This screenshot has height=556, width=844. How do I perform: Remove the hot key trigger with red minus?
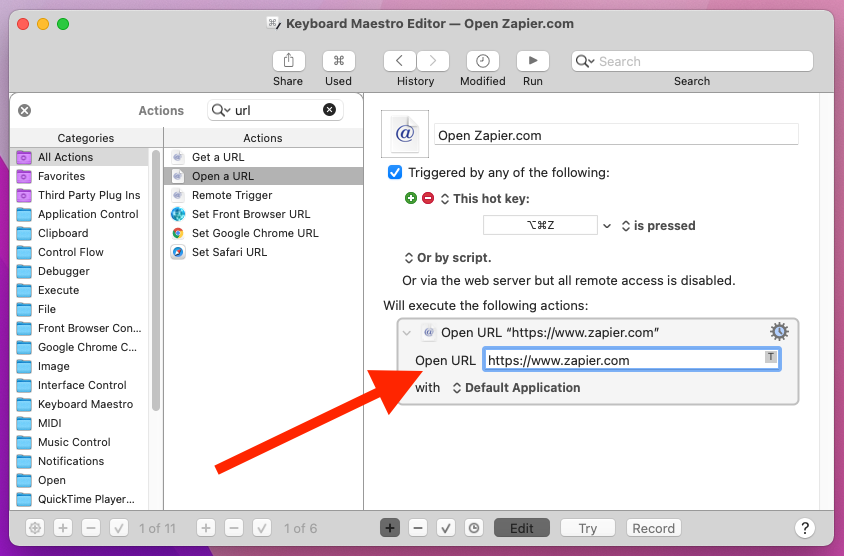(428, 198)
